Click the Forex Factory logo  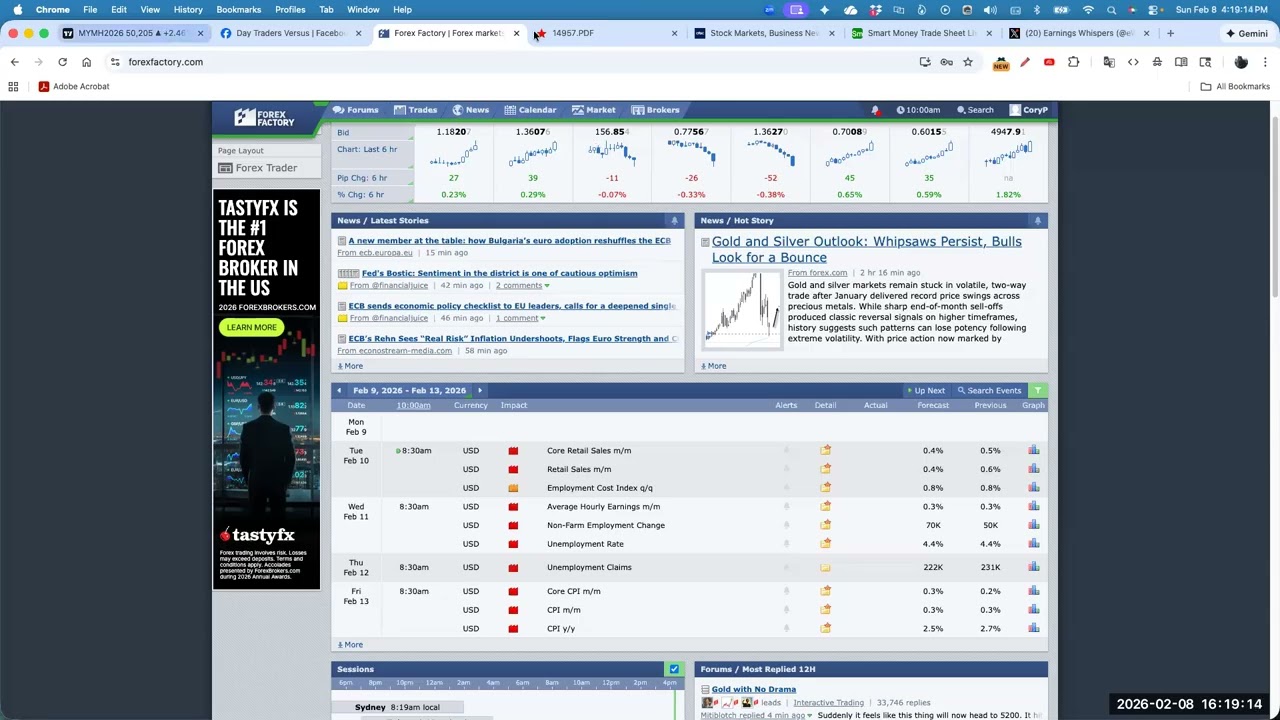(x=265, y=118)
